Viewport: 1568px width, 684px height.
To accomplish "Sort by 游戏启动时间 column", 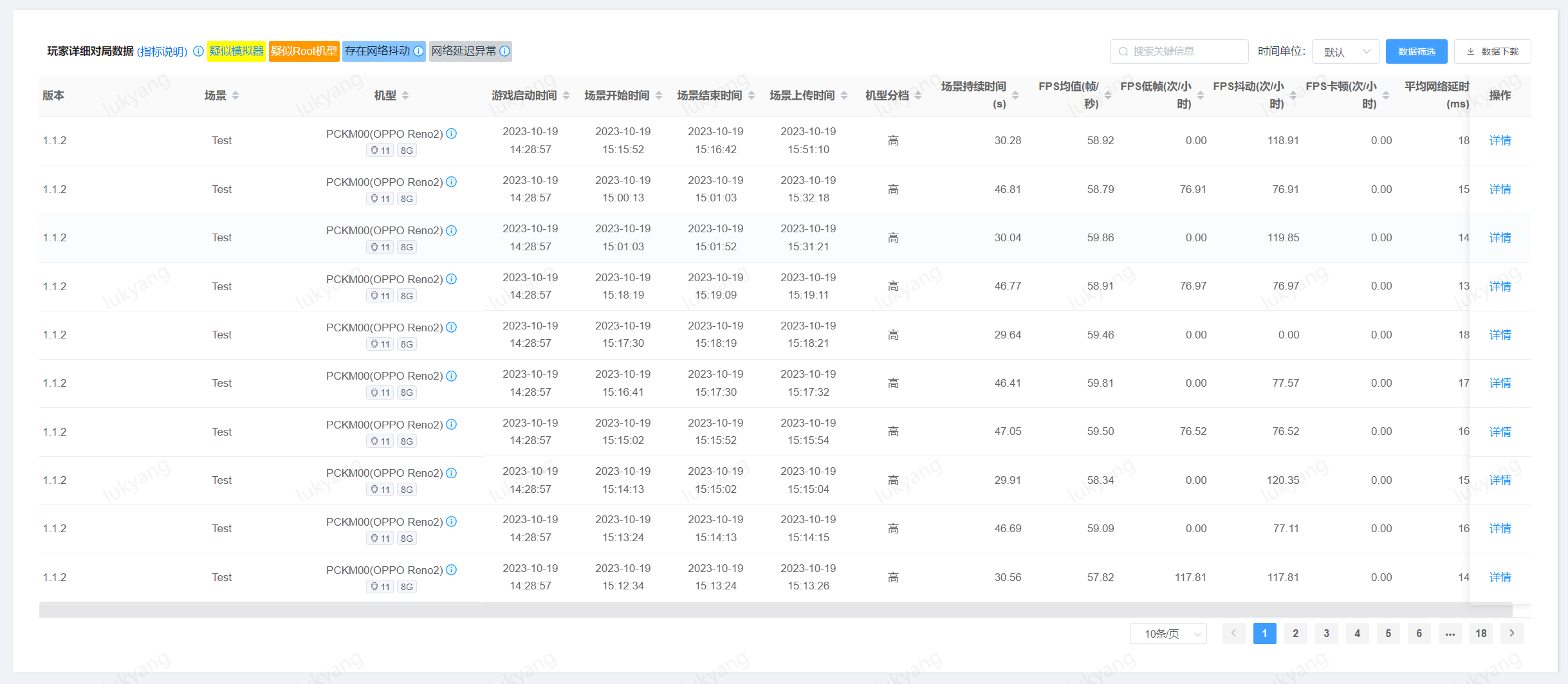I will pyautogui.click(x=566, y=96).
